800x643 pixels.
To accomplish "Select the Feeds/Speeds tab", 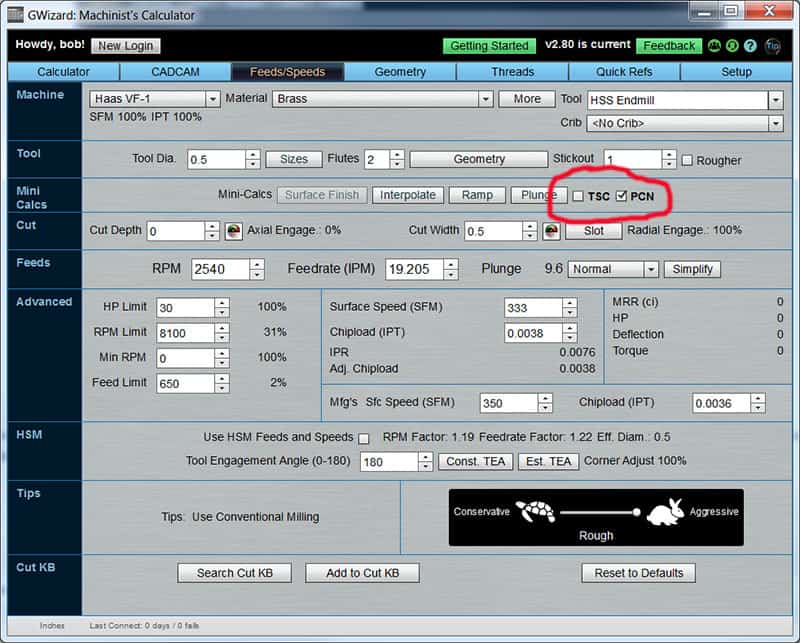I will point(288,72).
